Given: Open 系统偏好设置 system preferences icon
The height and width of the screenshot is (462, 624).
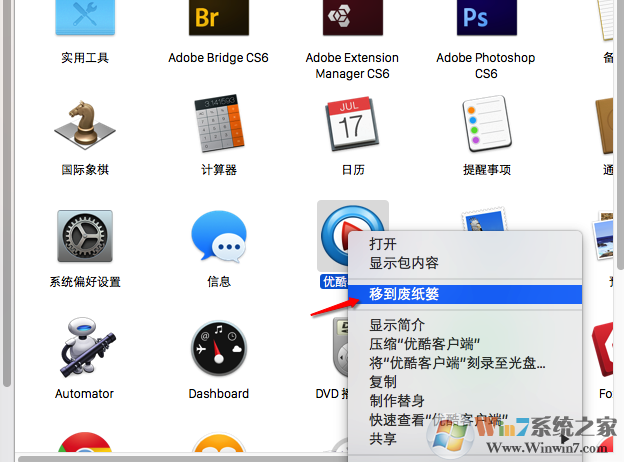Looking at the screenshot, I should click(85, 238).
